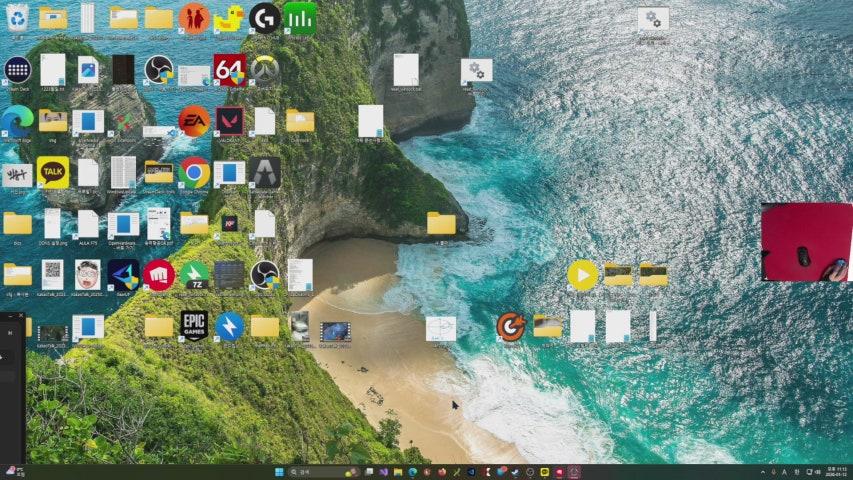Screen dimensions: 853x480
Task: Open the Recycle Bin desktop icon
Action: (x=17, y=17)
